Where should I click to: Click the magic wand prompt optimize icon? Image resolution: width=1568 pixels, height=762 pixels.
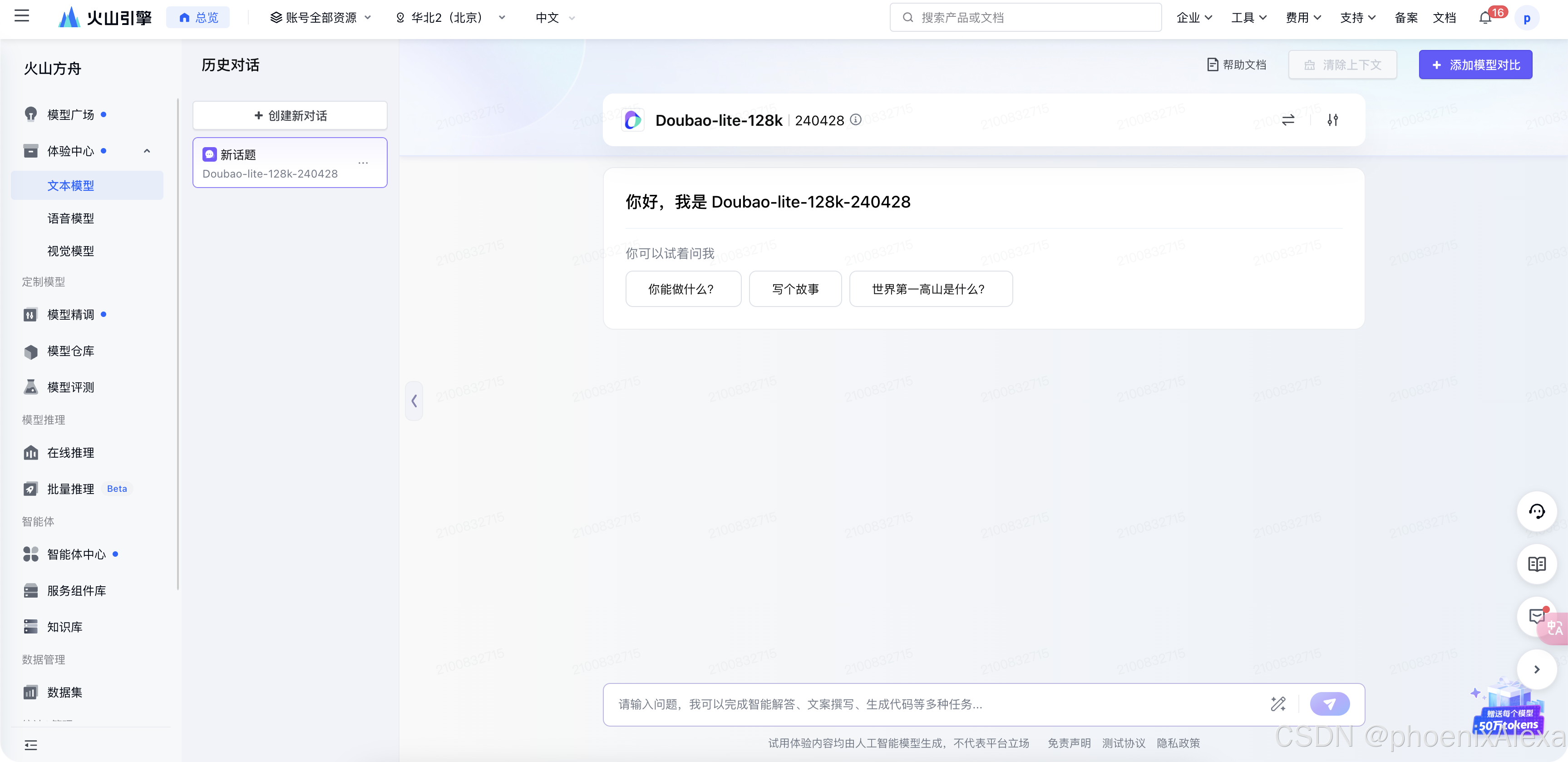coord(1278,704)
